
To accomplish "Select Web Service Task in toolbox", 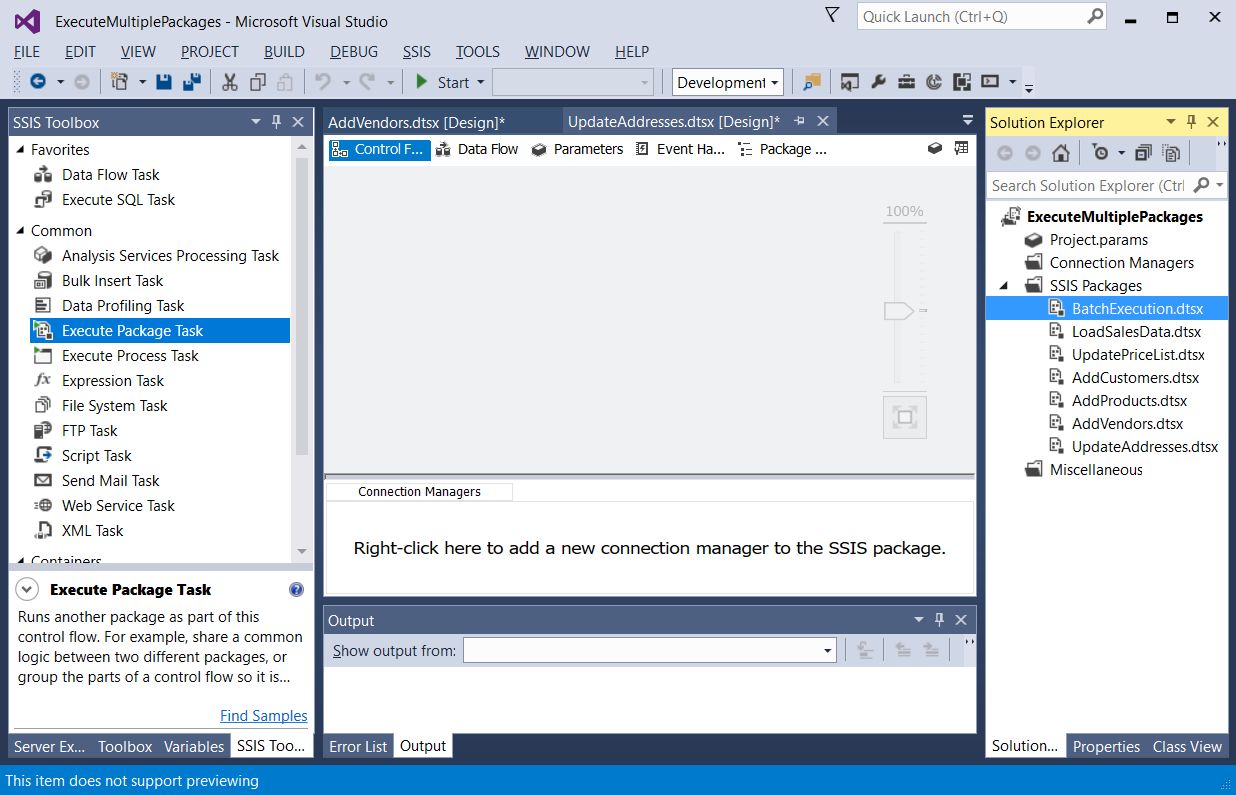I will (x=160, y=505).
